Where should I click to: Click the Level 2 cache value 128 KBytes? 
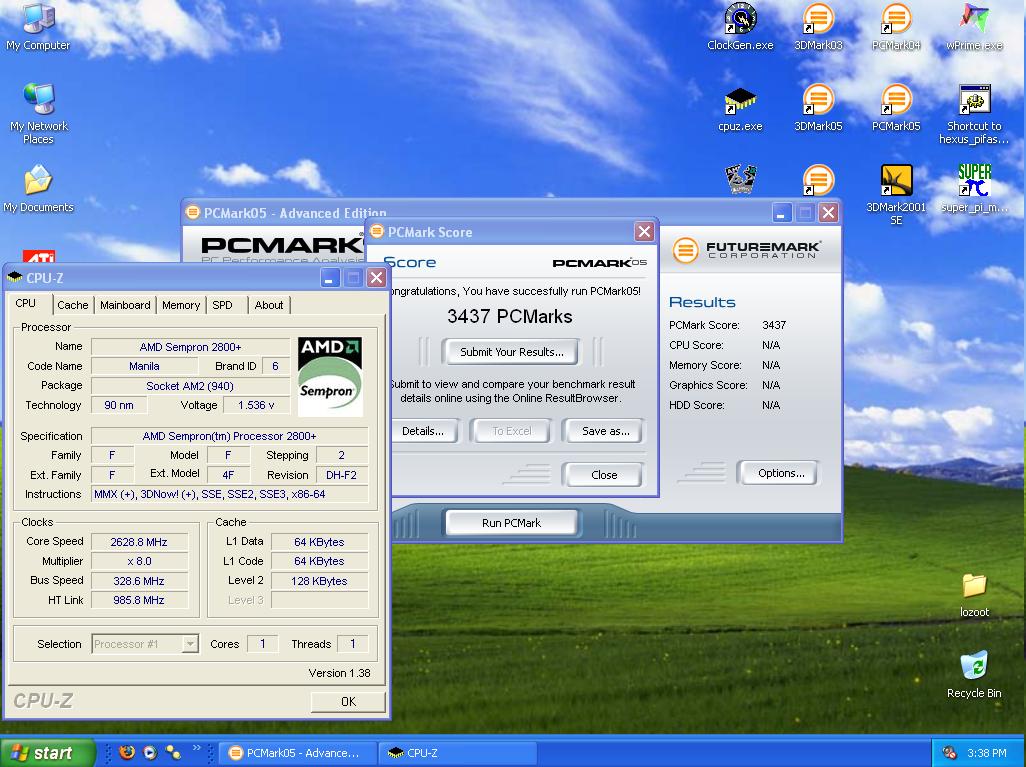tap(319, 581)
